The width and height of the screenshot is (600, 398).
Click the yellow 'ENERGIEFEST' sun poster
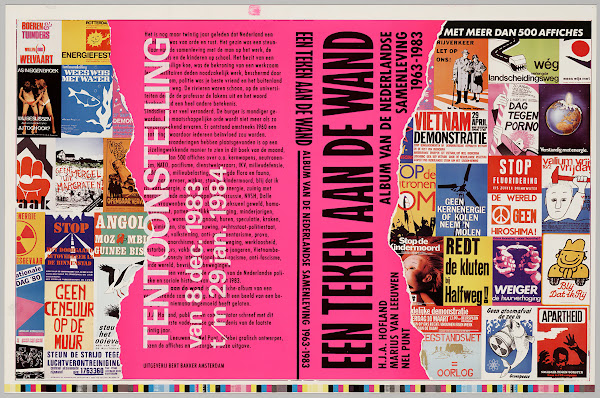pos(86,42)
